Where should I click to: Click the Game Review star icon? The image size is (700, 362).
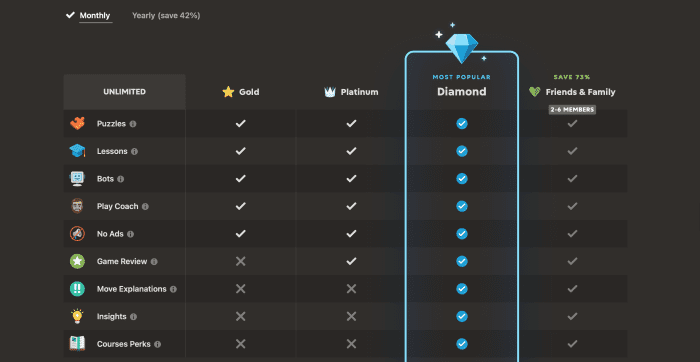coord(77,261)
